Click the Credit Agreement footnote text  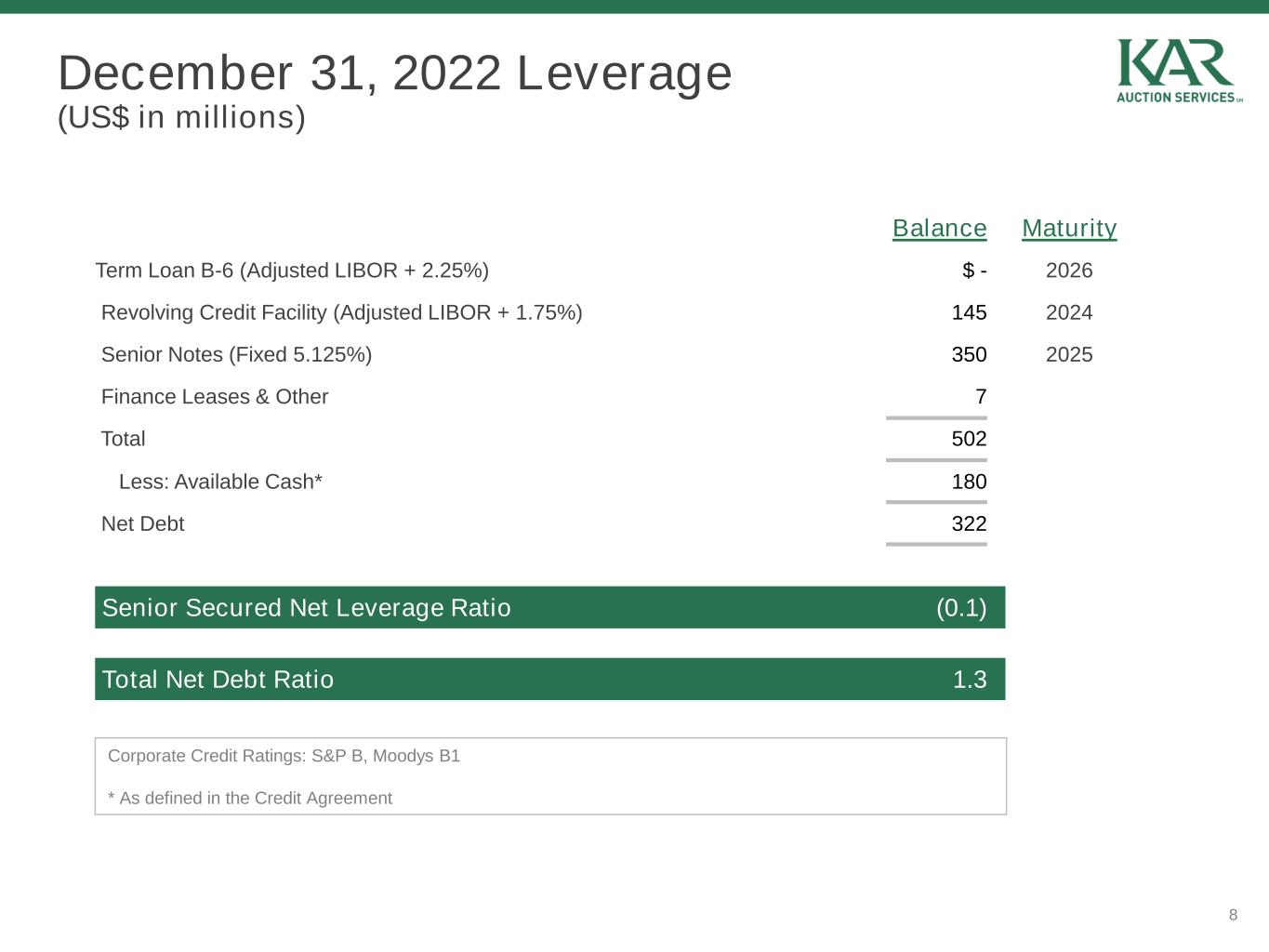[x=250, y=798]
